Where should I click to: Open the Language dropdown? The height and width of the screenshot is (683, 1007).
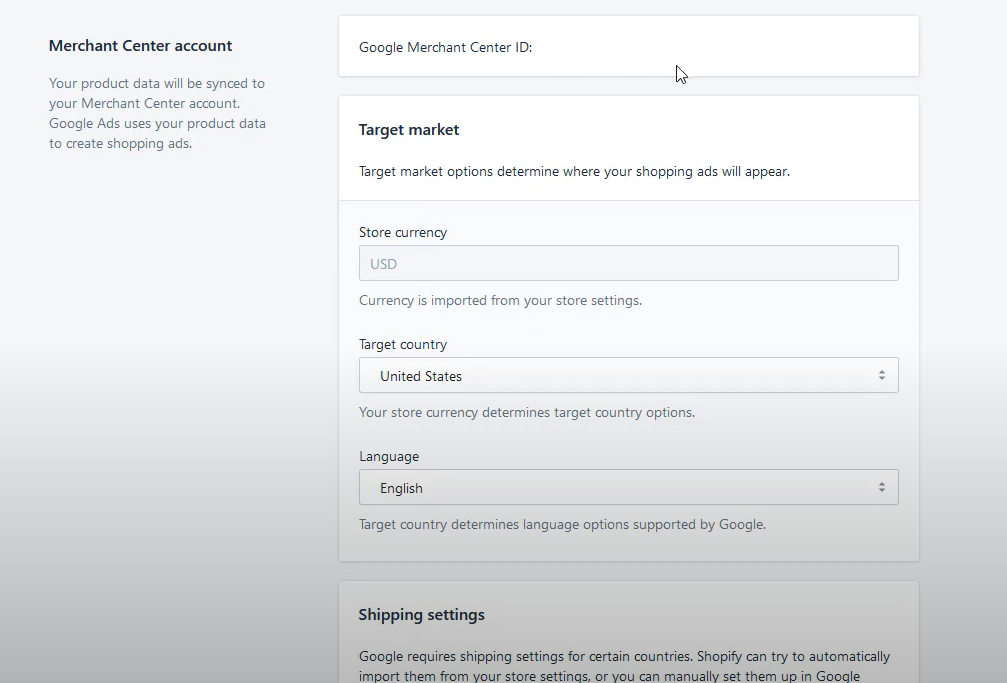tap(628, 488)
